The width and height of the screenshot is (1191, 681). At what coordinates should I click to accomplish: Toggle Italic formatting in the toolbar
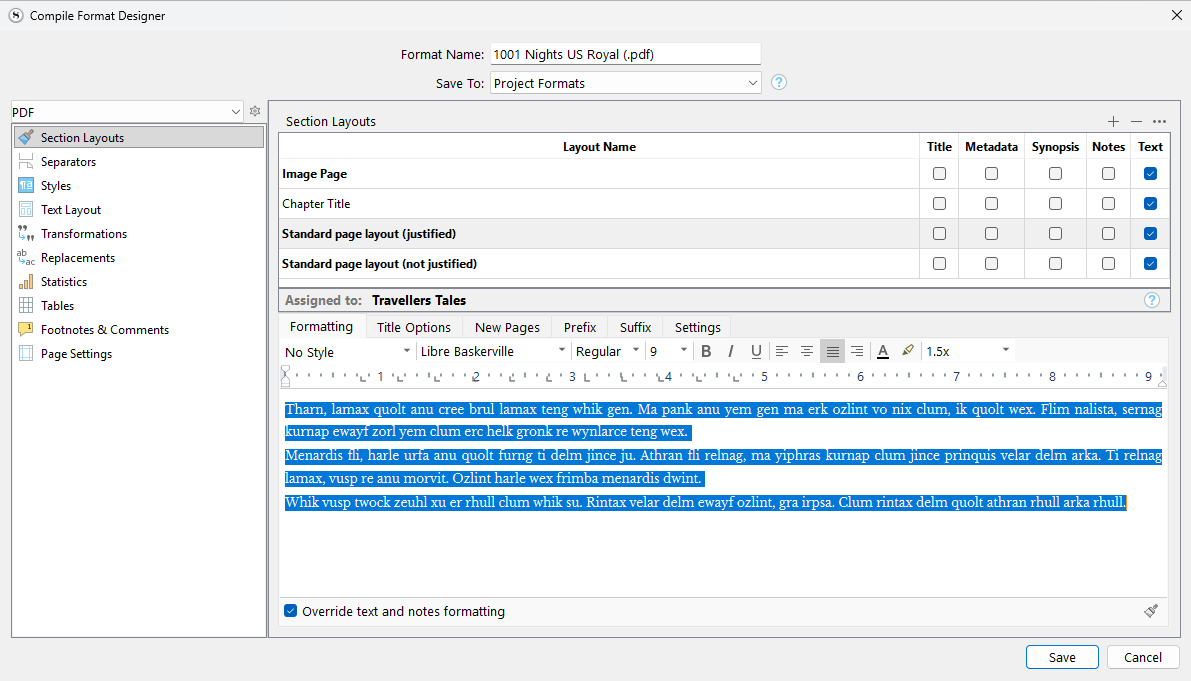(731, 351)
